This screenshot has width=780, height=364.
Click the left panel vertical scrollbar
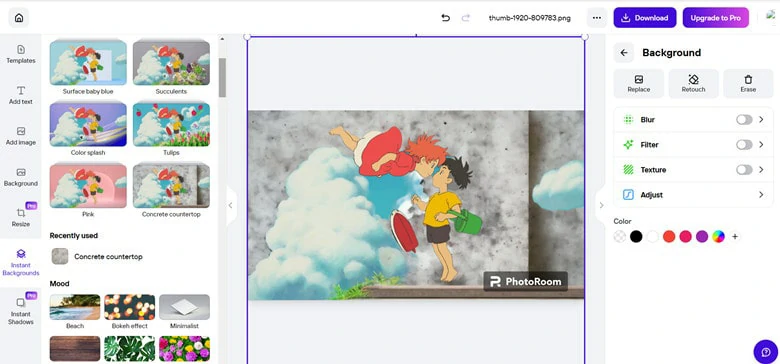coord(222,77)
